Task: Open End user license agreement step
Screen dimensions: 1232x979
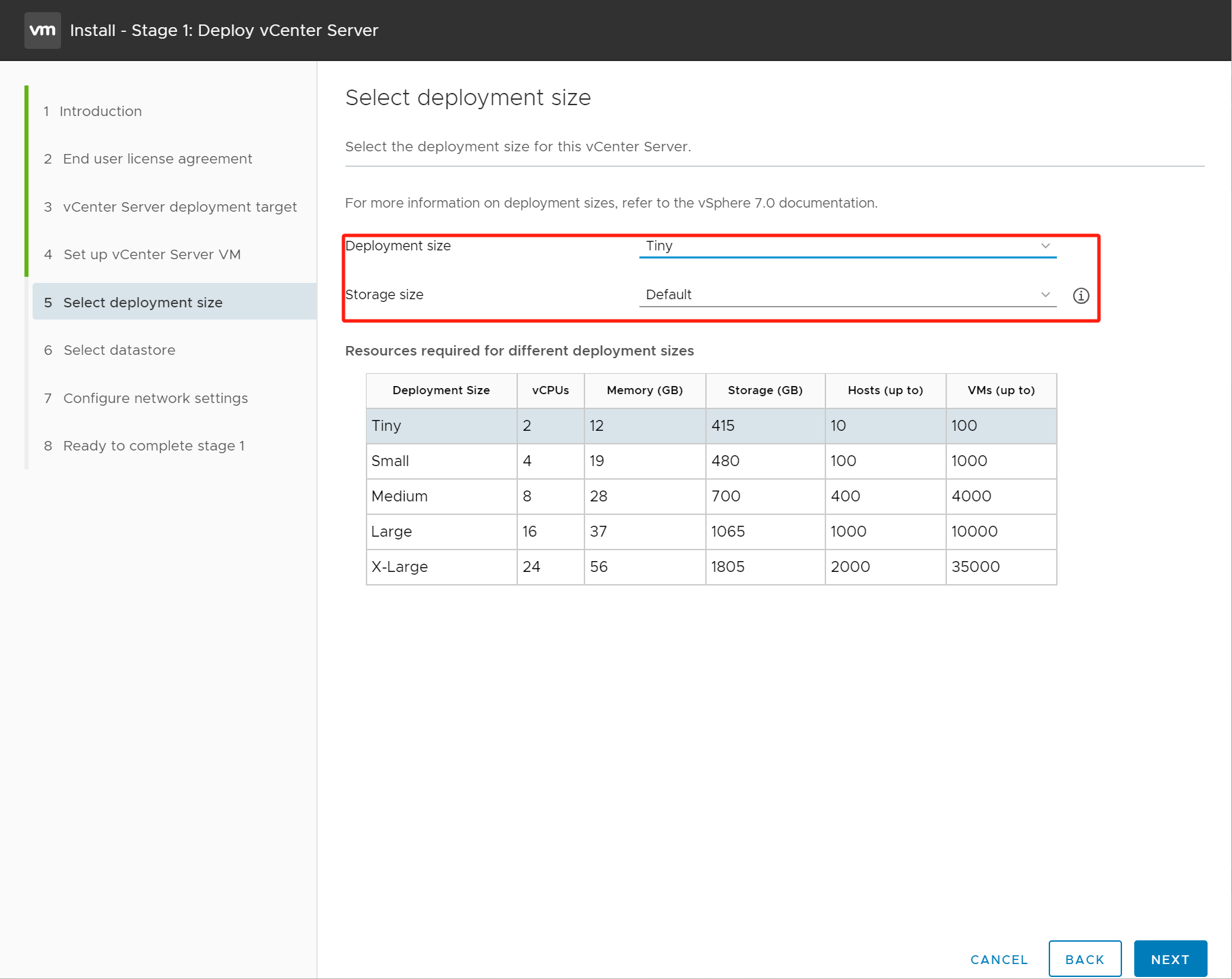Action: click(157, 159)
